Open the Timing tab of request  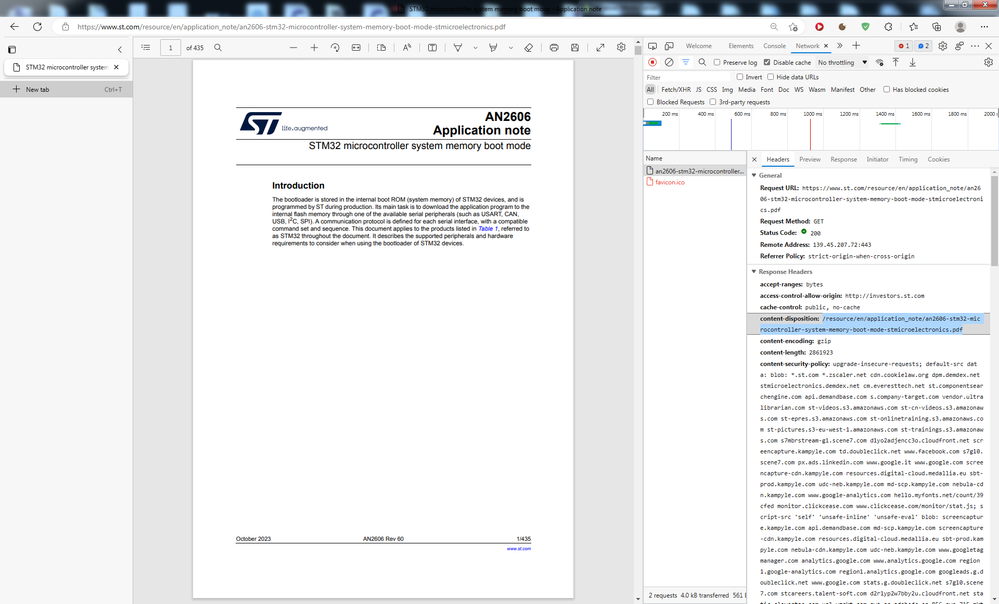coord(908,159)
